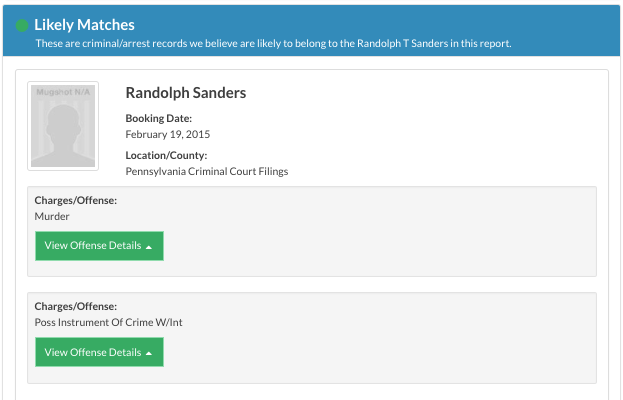Click the Murder offense text
This screenshot has height=400, width=623.
[x=52, y=216]
